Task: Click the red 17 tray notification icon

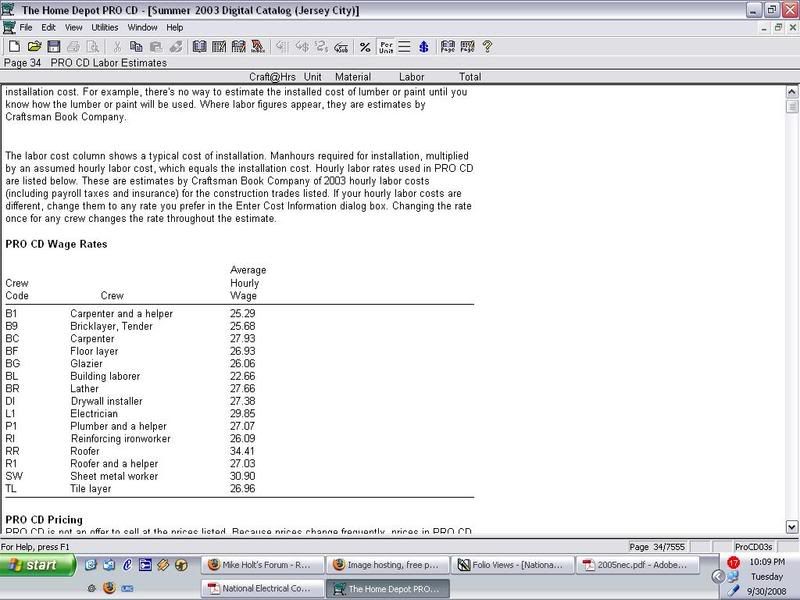Action: [733, 563]
